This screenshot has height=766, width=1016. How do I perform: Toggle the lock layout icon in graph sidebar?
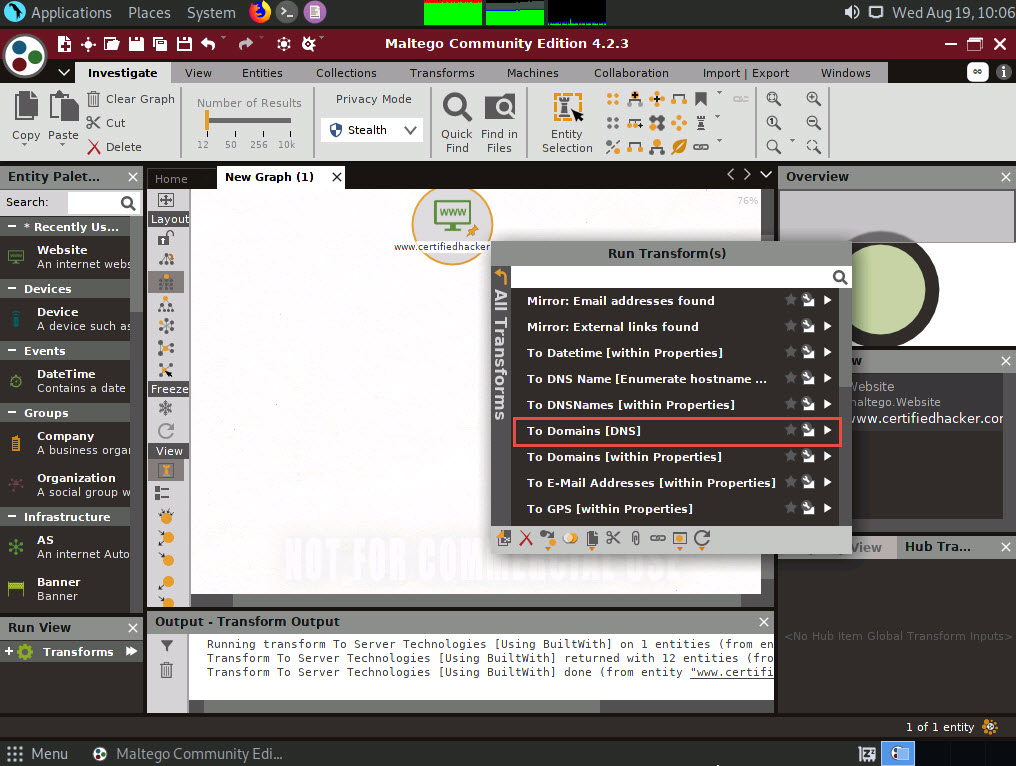click(166, 238)
